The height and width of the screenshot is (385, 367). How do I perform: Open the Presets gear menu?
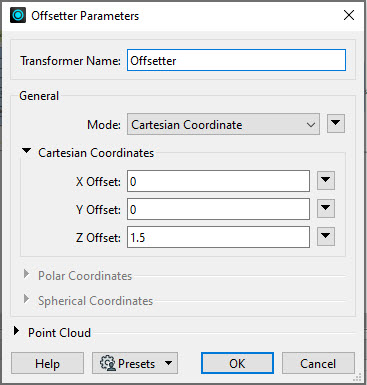click(135, 363)
